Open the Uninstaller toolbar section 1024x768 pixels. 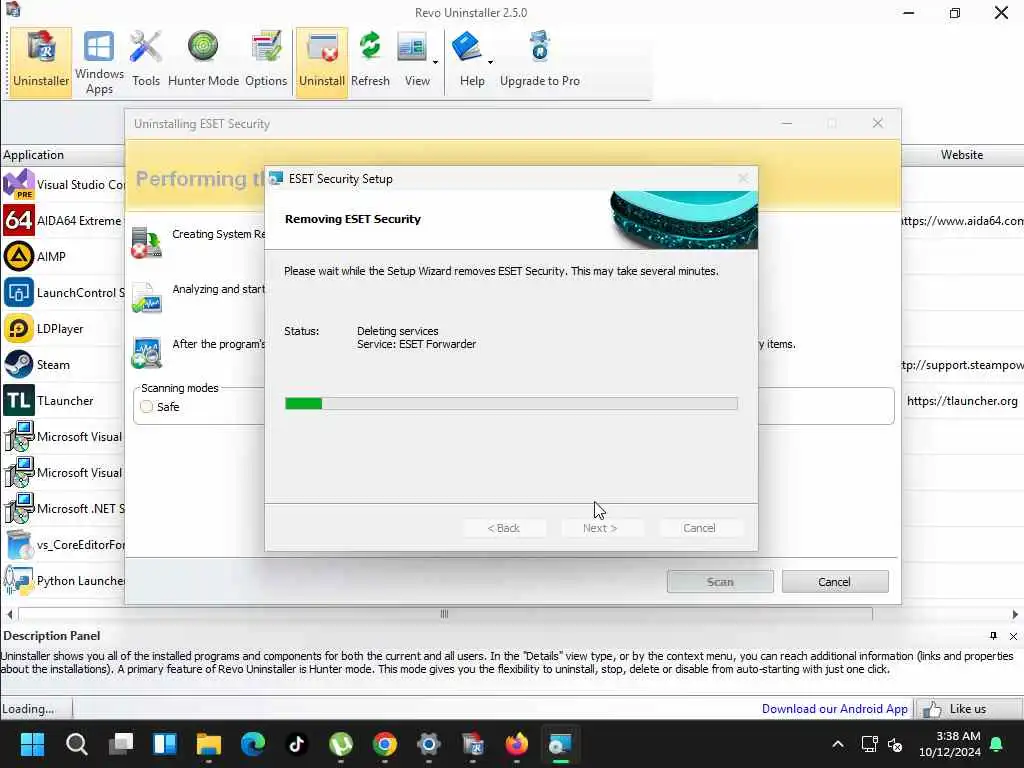[40, 62]
